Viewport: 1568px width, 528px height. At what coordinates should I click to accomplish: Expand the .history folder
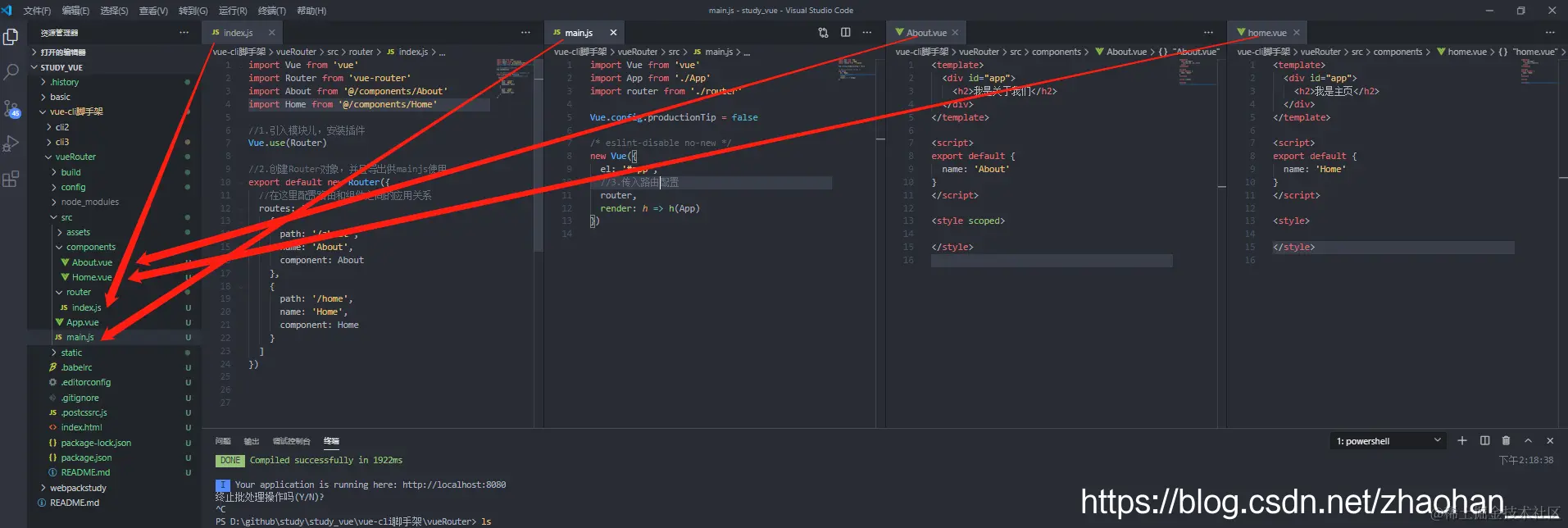[114, 82]
